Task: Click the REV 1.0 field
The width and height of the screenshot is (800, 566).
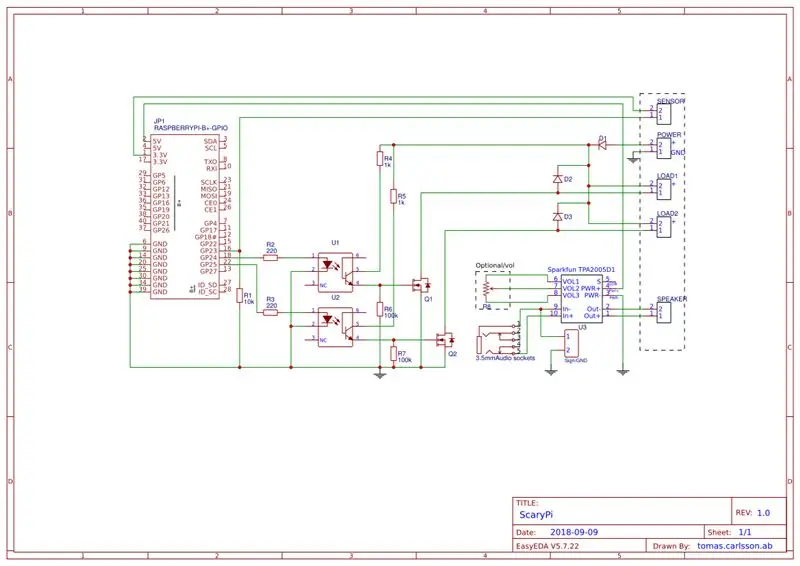Action: 753,513
